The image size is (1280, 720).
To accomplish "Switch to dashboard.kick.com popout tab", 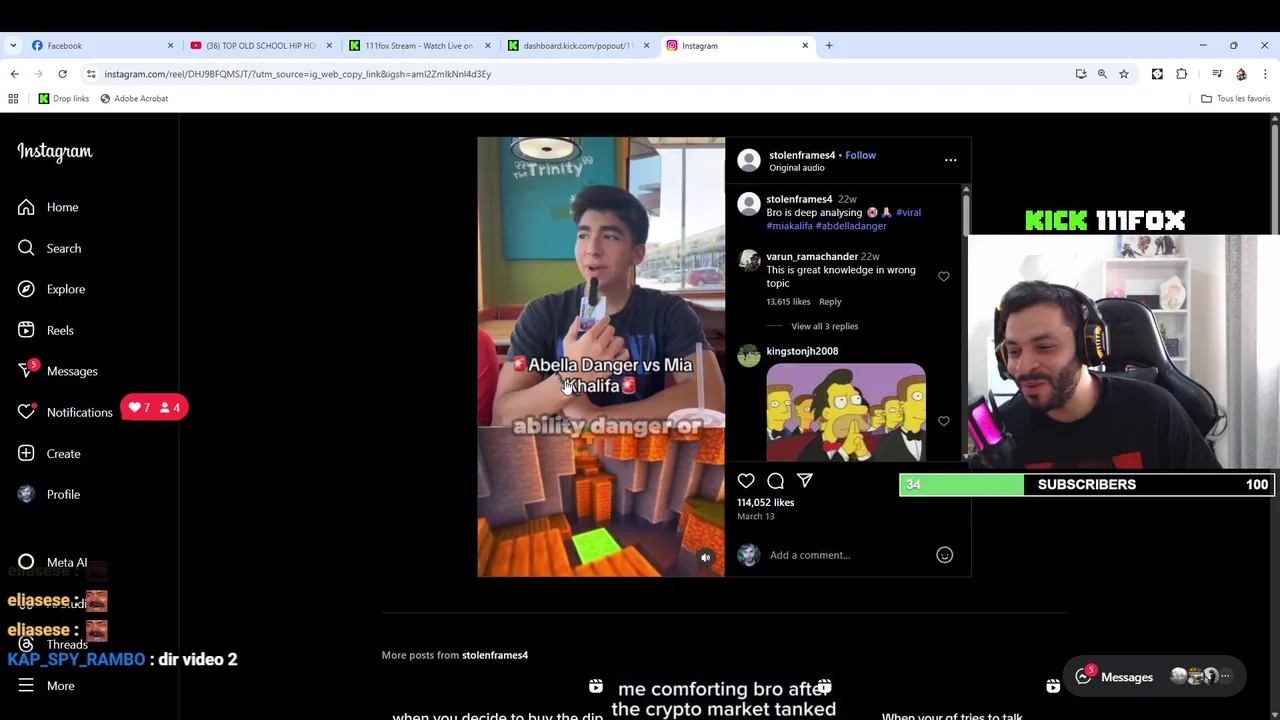I will 578,45.
